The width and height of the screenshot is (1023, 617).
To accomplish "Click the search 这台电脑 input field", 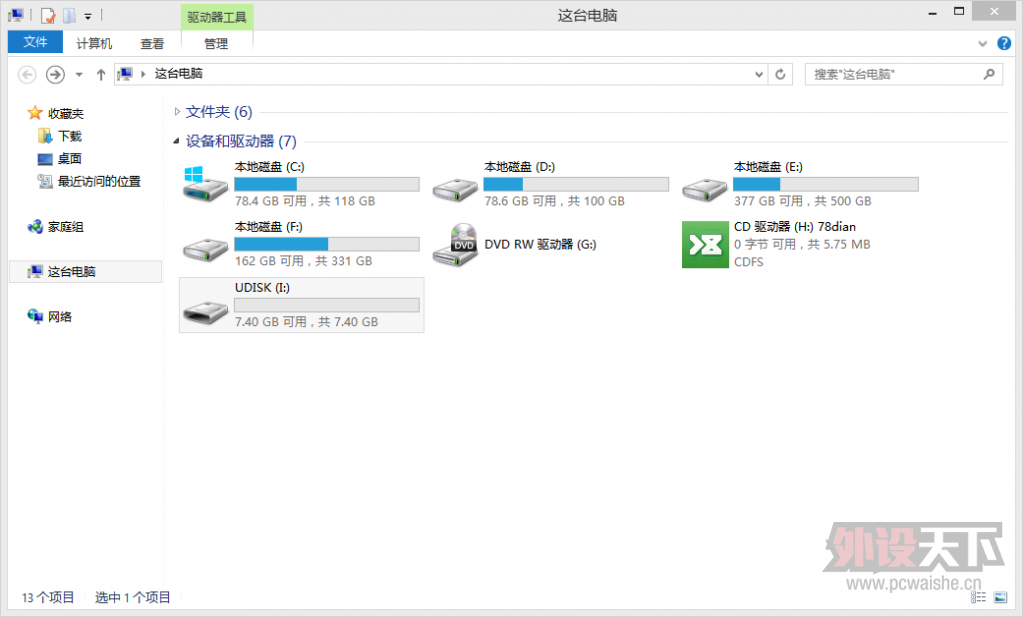I will pos(895,74).
